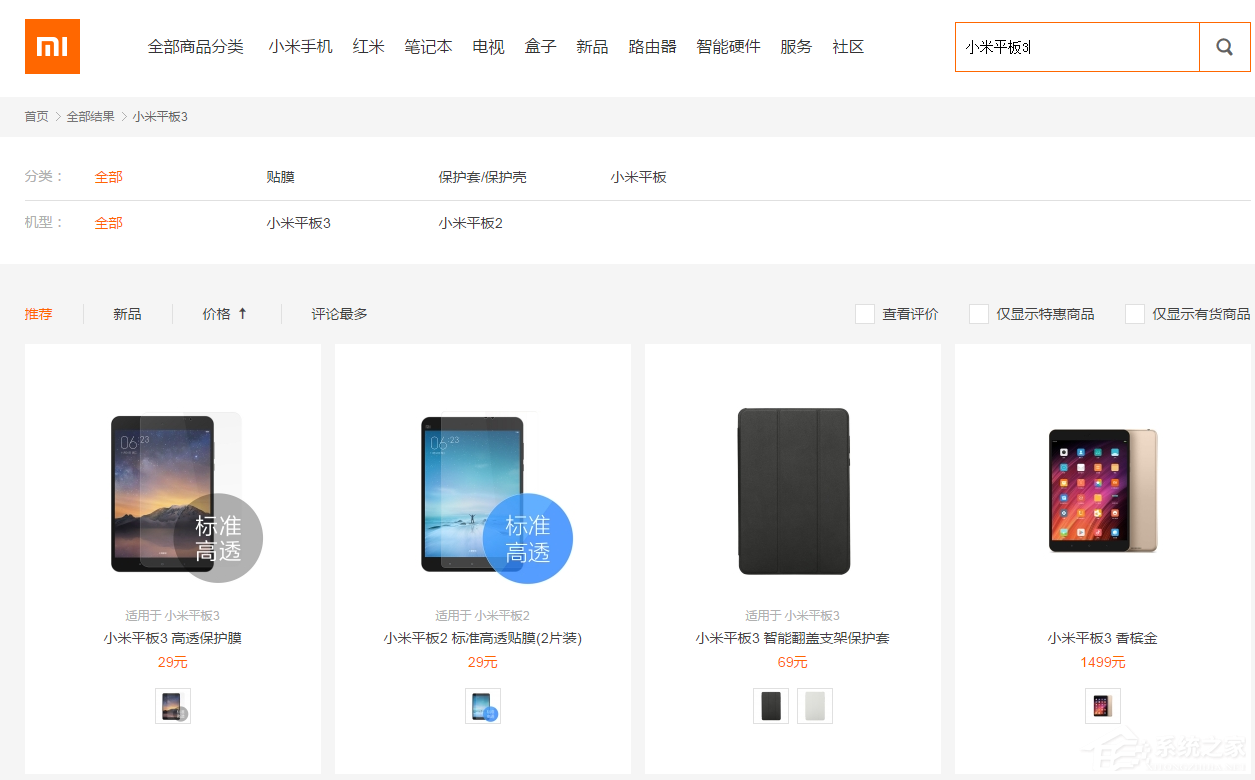1255x780 pixels.
Task: Filter category by 保护套/保护壳
Action: pyautogui.click(x=483, y=177)
